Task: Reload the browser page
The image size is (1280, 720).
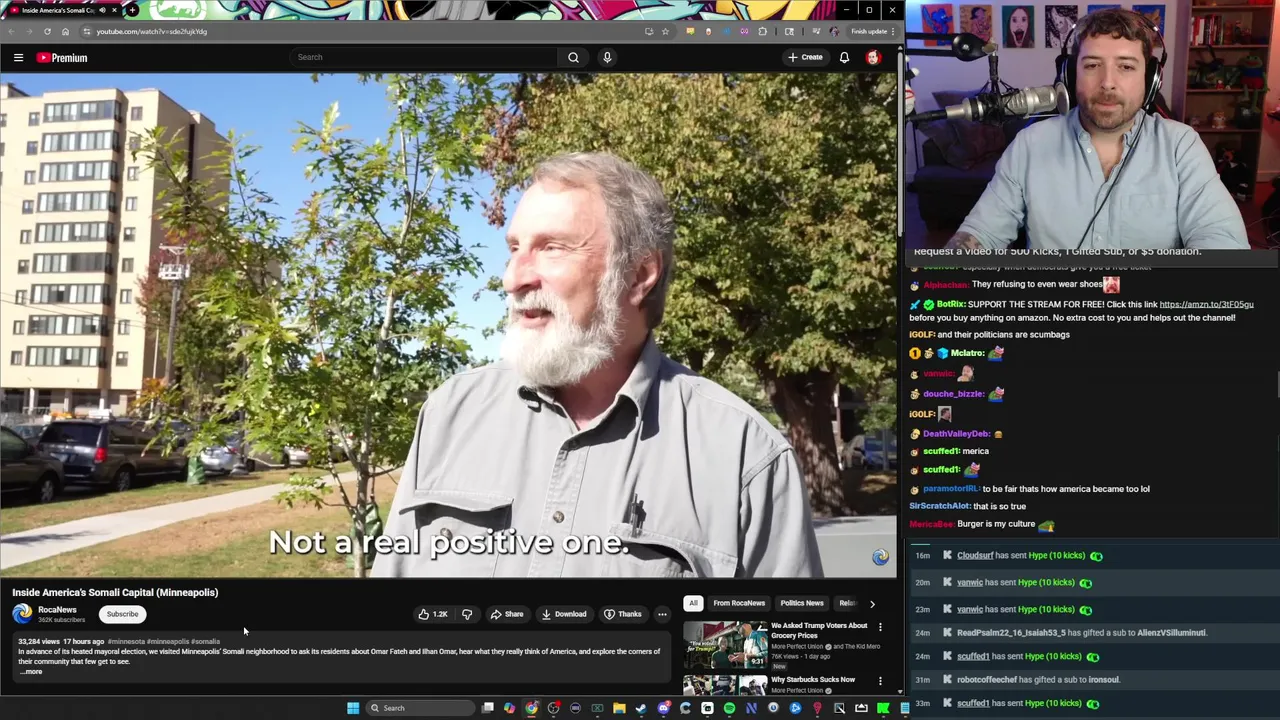Action: tap(47, 31)
